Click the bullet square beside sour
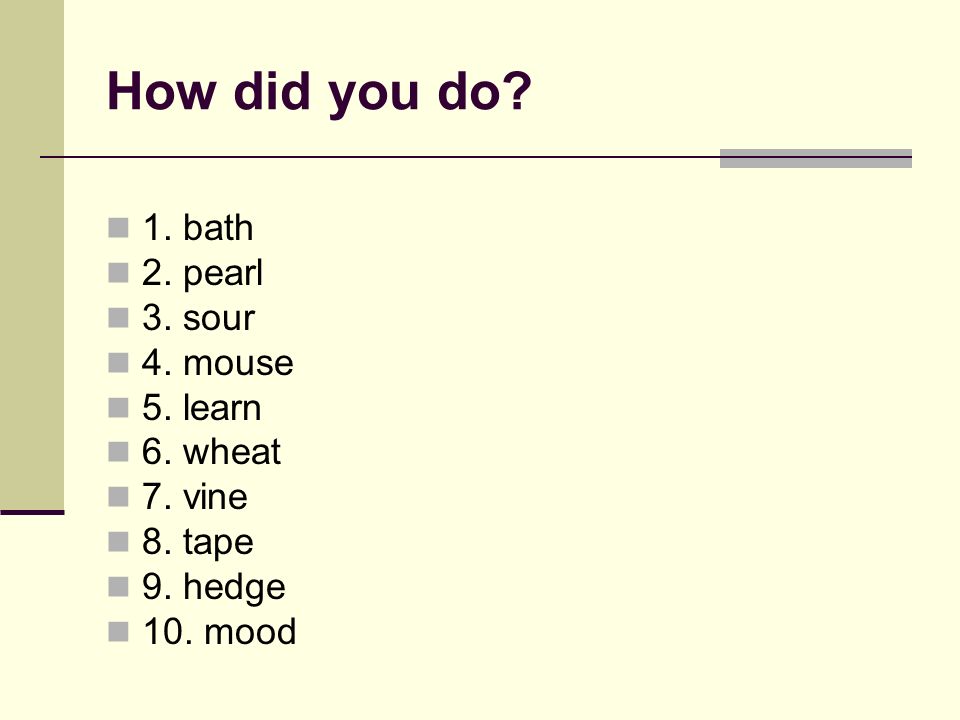 [x=118, y=318]
